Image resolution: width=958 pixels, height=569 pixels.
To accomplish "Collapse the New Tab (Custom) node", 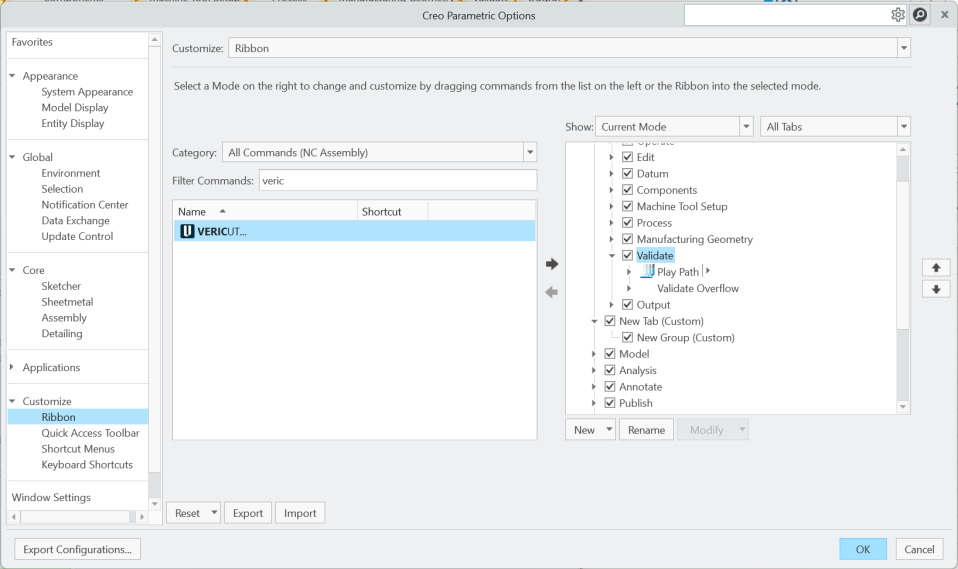I will click(594, 321).
